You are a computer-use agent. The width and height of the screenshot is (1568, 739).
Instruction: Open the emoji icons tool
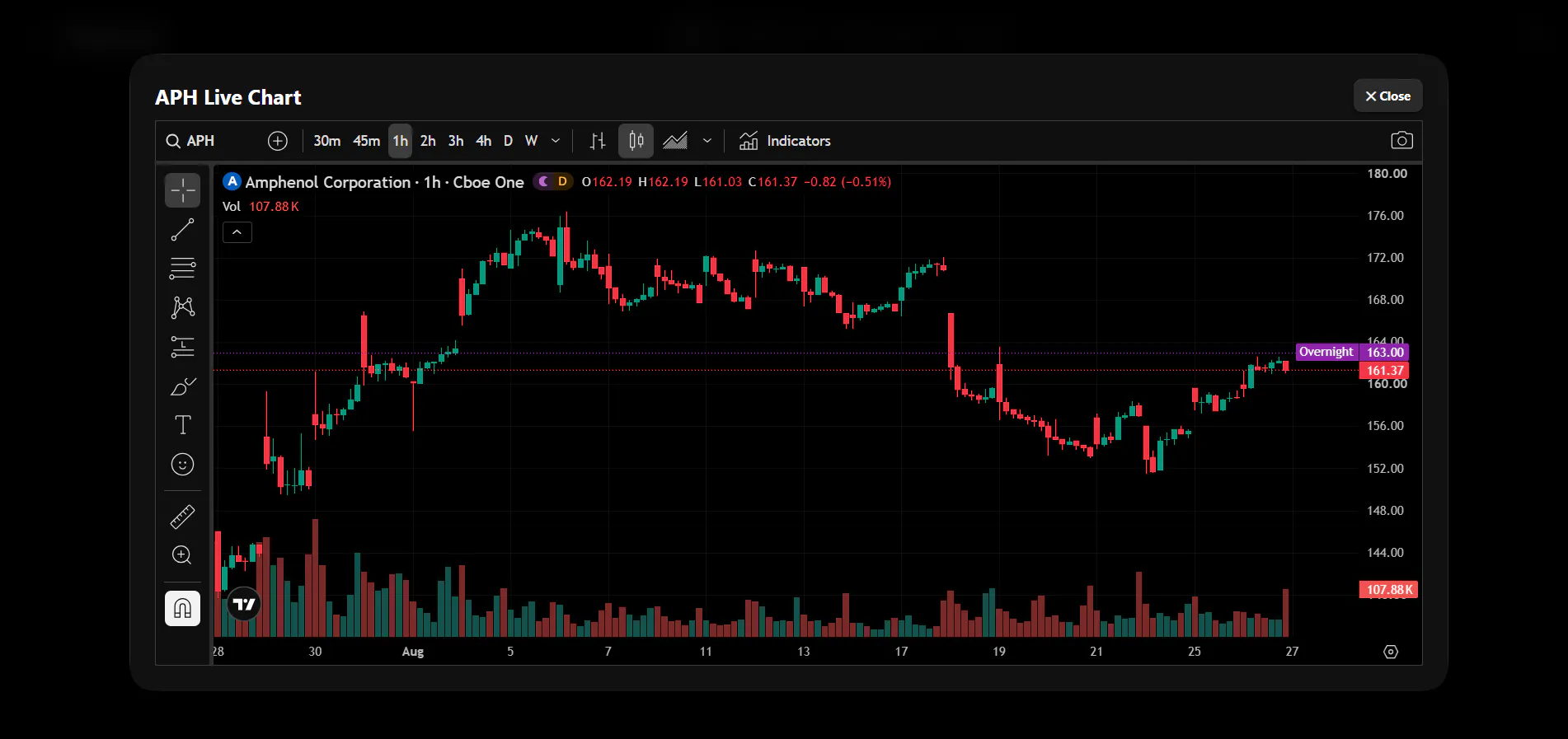182,465
